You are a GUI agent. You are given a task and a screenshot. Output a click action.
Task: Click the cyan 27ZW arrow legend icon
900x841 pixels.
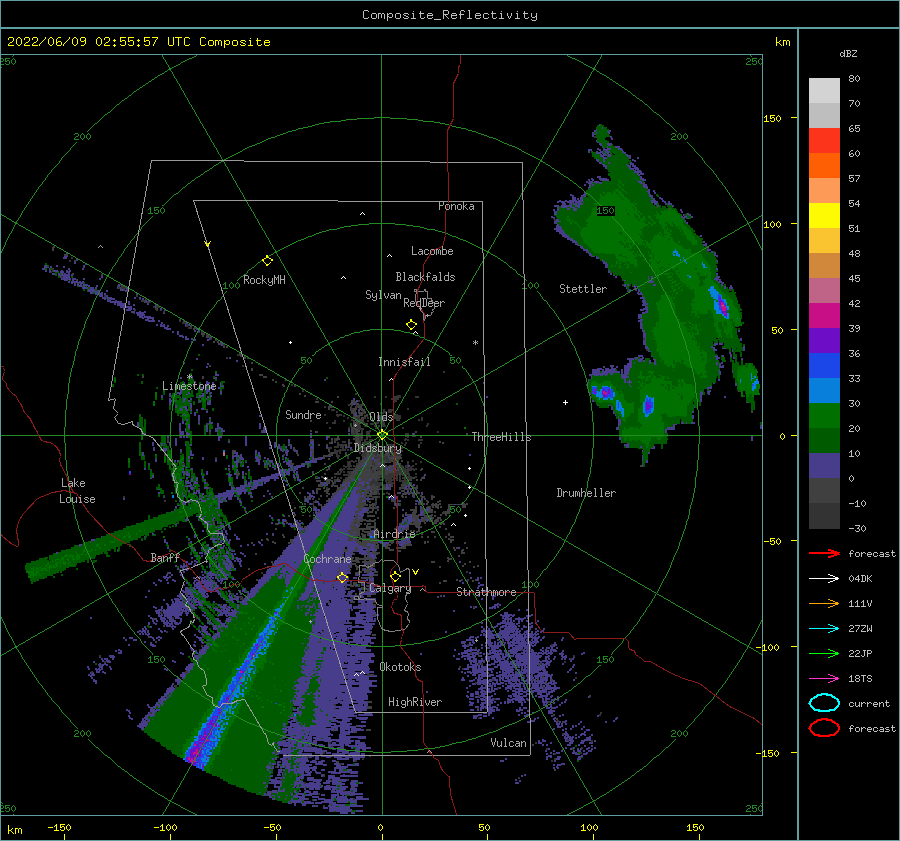tap(824, 629)
